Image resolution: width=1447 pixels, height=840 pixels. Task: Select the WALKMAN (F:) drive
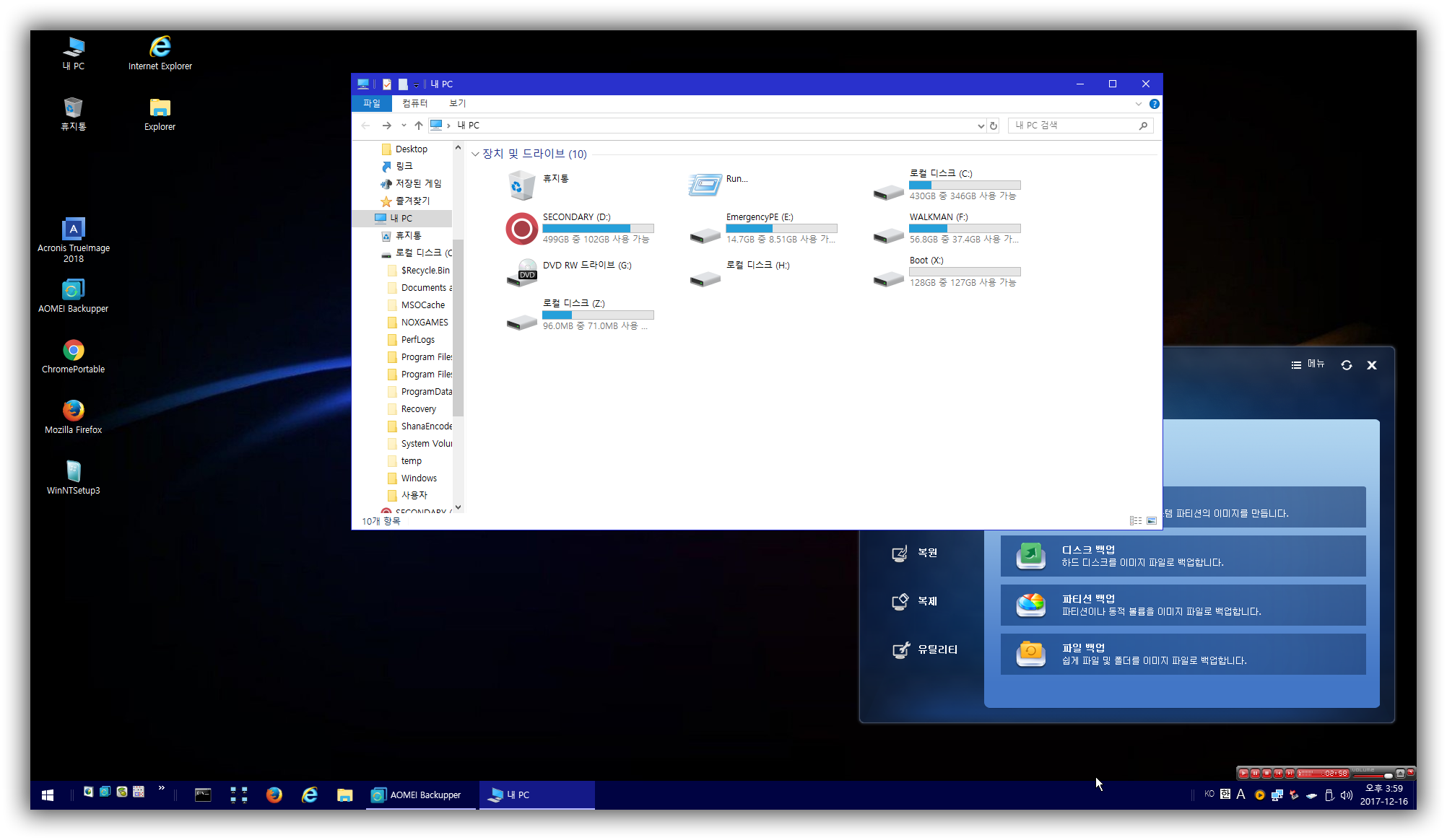tap(947, 228)
